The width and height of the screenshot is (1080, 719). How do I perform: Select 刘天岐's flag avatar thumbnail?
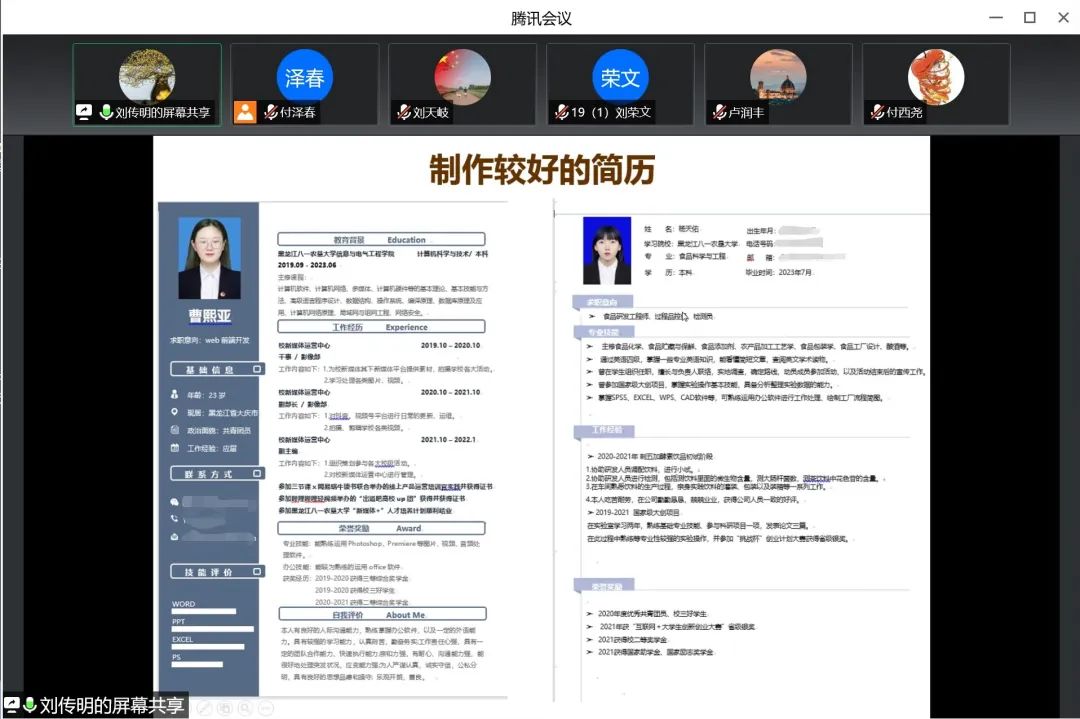[x=462, y=75]
